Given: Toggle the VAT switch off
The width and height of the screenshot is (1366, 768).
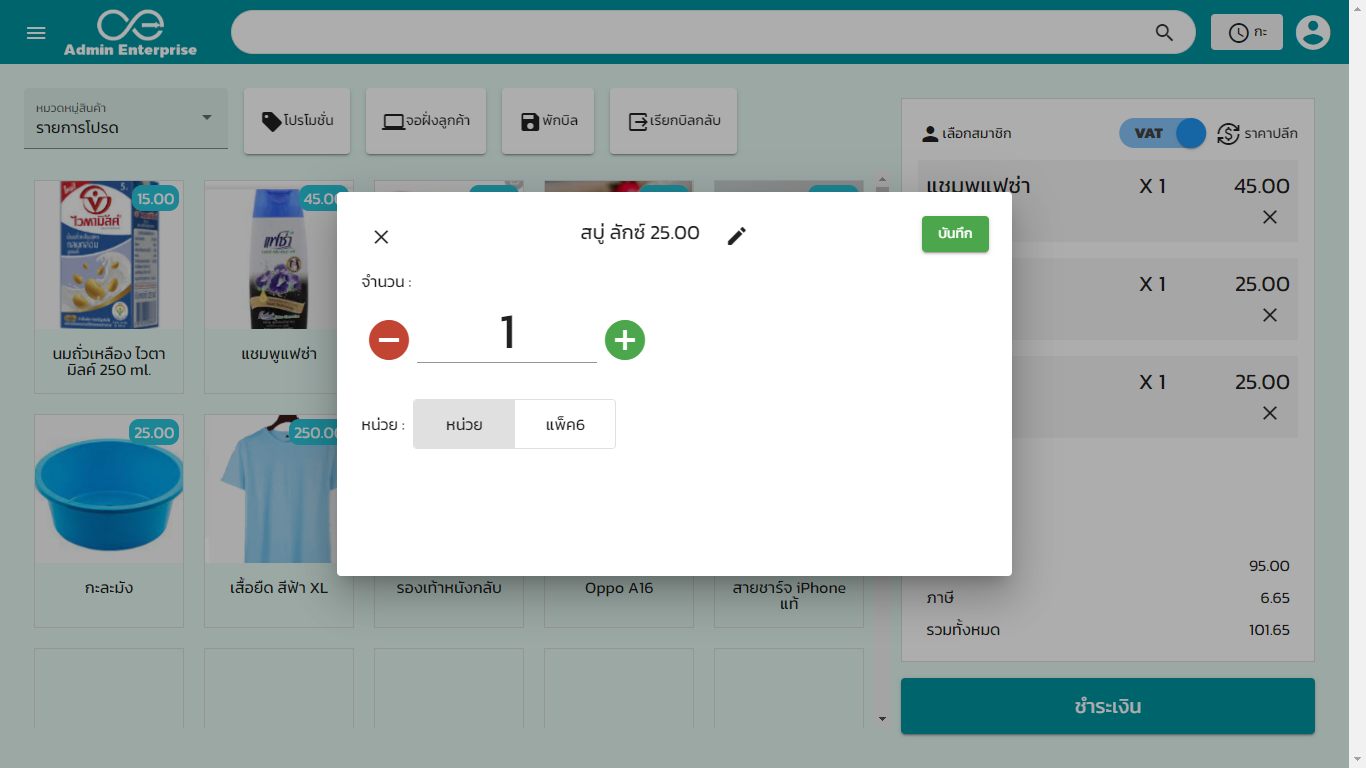Looking at the screenshot, I should coord(1163,132).
